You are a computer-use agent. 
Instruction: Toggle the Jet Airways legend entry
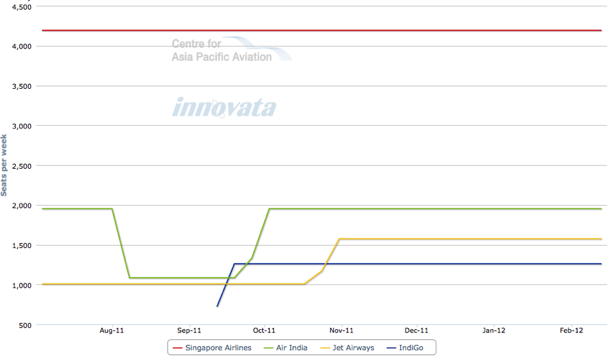tap(347, 348)
